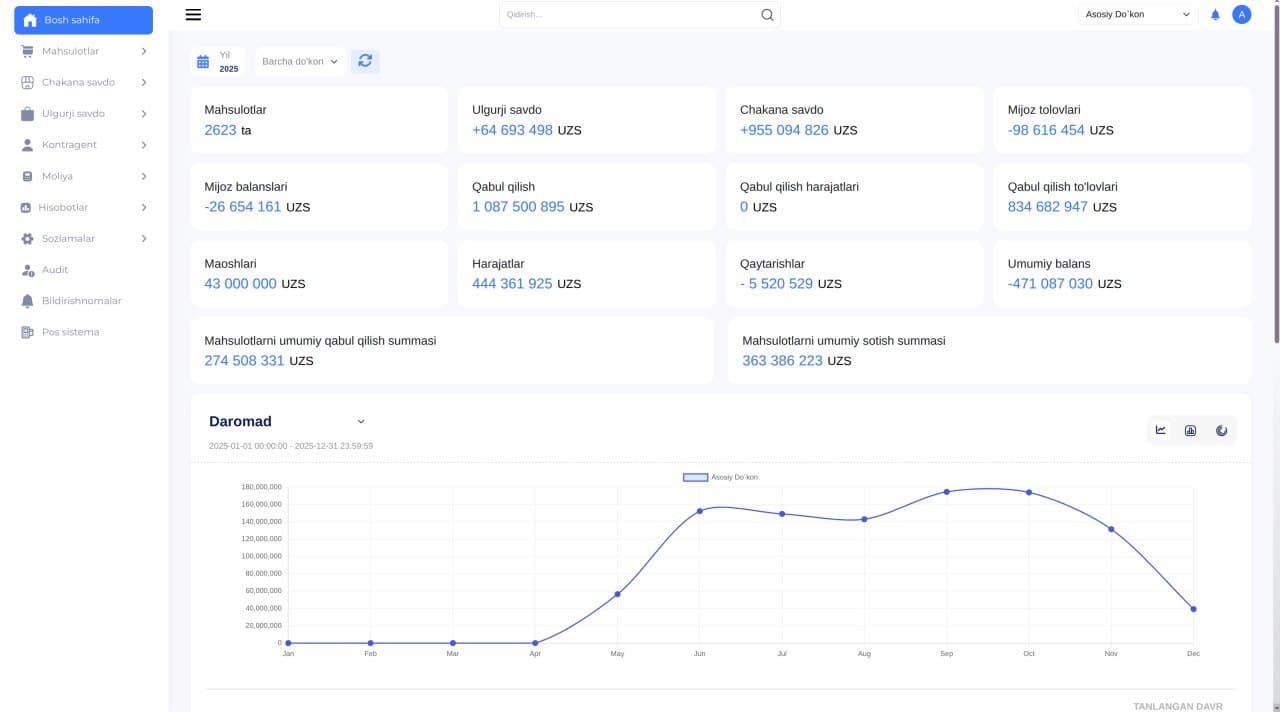Click the Qidirish search field
The image size is (1280, 712).
point(630,15)
